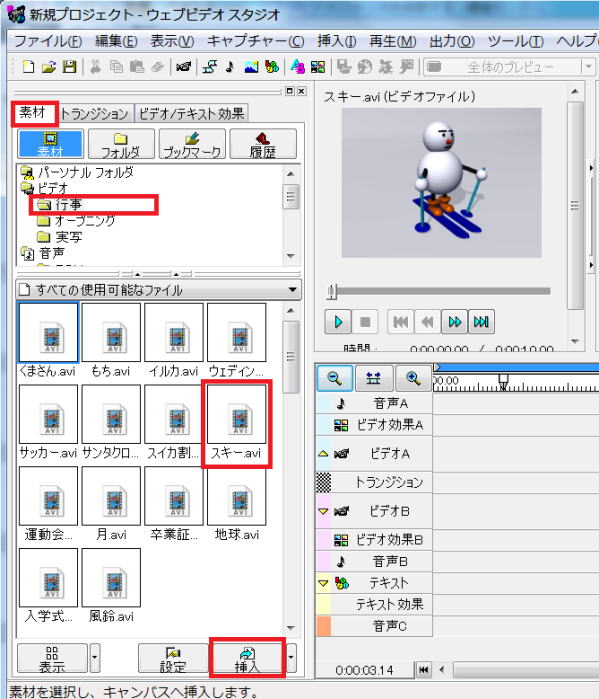
Task: Open the dropdown arrow beside 表示 button
Action: pyautogui.click(x=94, y=657)
